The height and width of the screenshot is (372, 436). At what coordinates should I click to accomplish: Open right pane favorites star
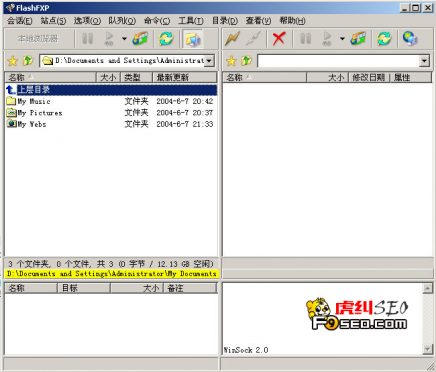[231, 61]
